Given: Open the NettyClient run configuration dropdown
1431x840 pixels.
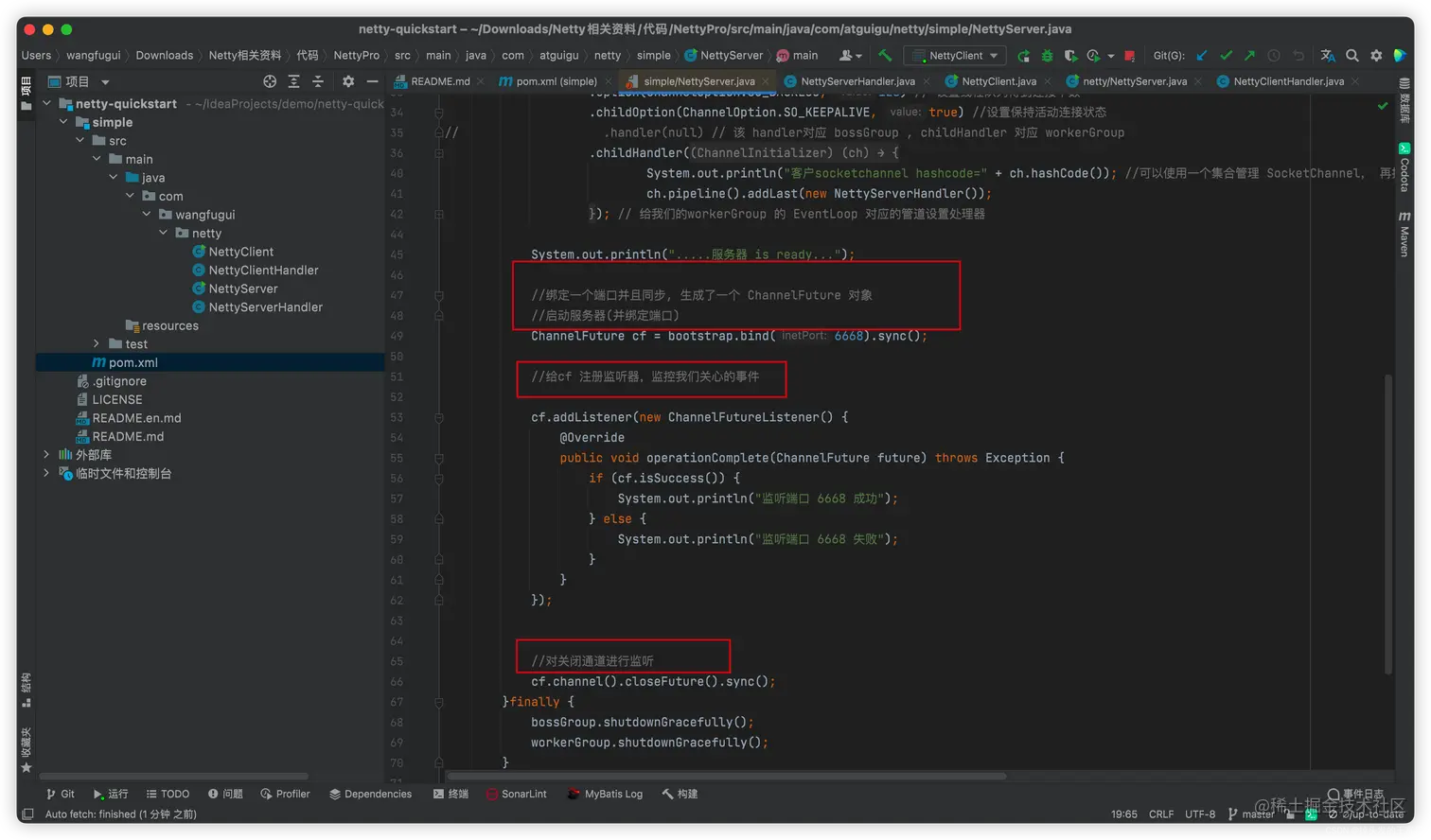Looking at the screenshot, I should pyautogui.click(x=956, y=56).
